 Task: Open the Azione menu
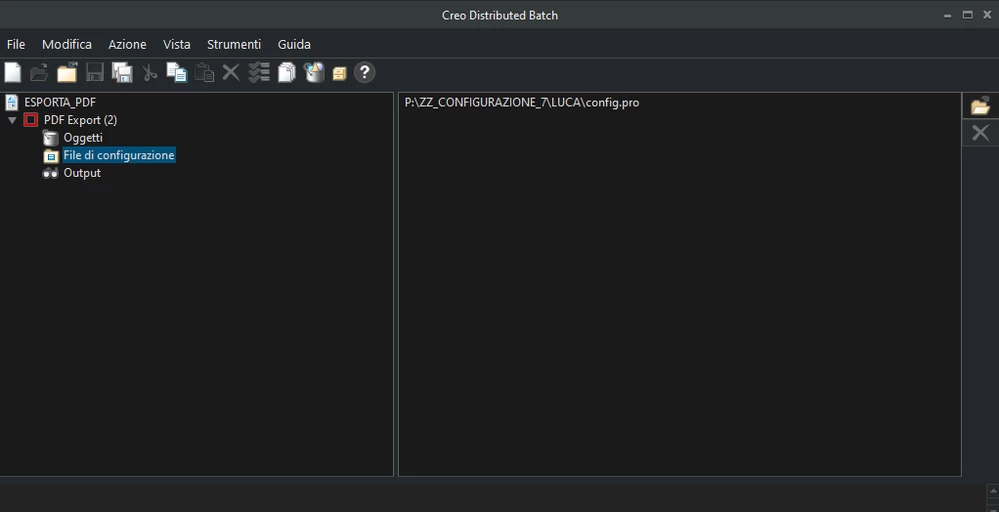127,45
